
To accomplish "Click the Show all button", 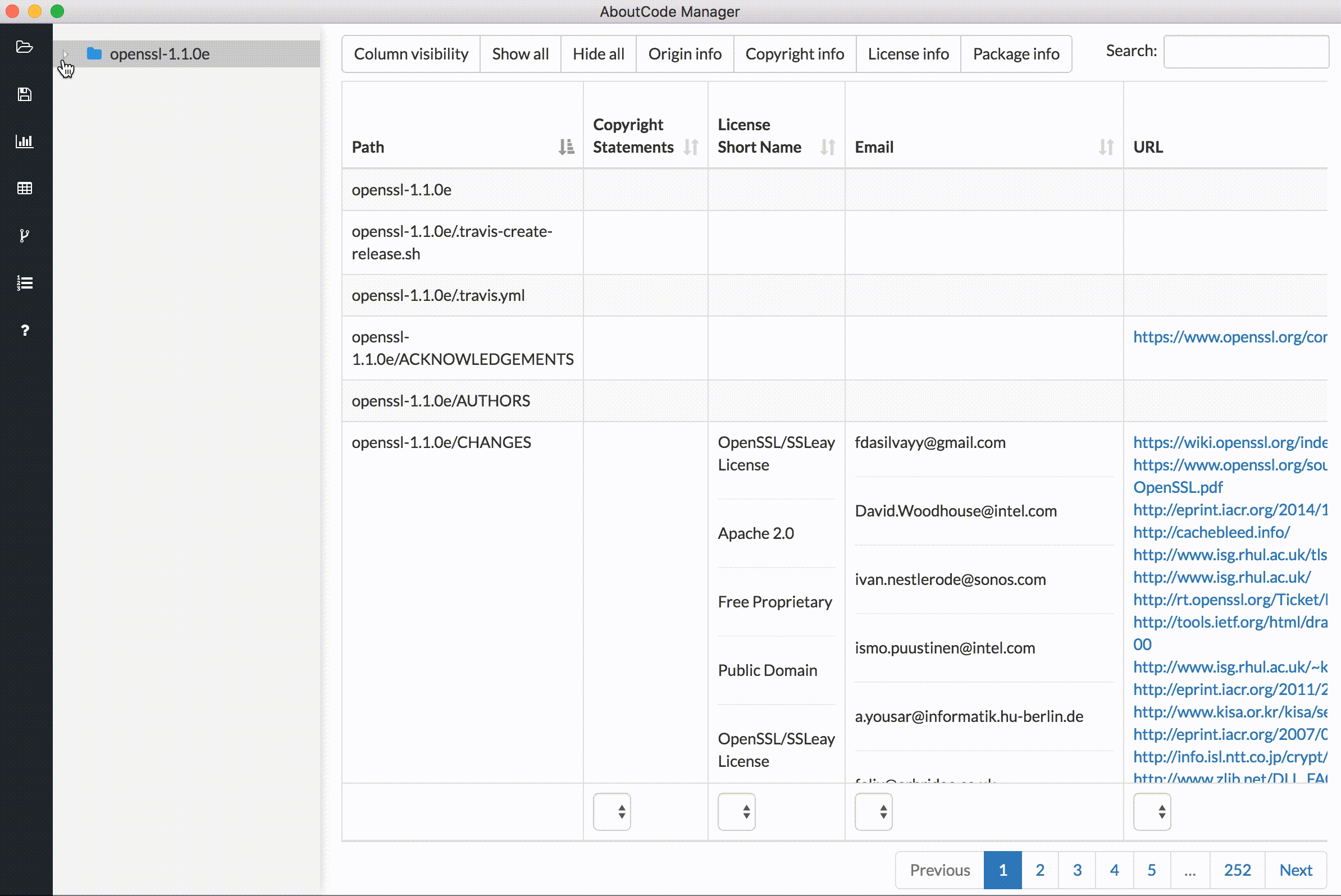I will 520,54.
